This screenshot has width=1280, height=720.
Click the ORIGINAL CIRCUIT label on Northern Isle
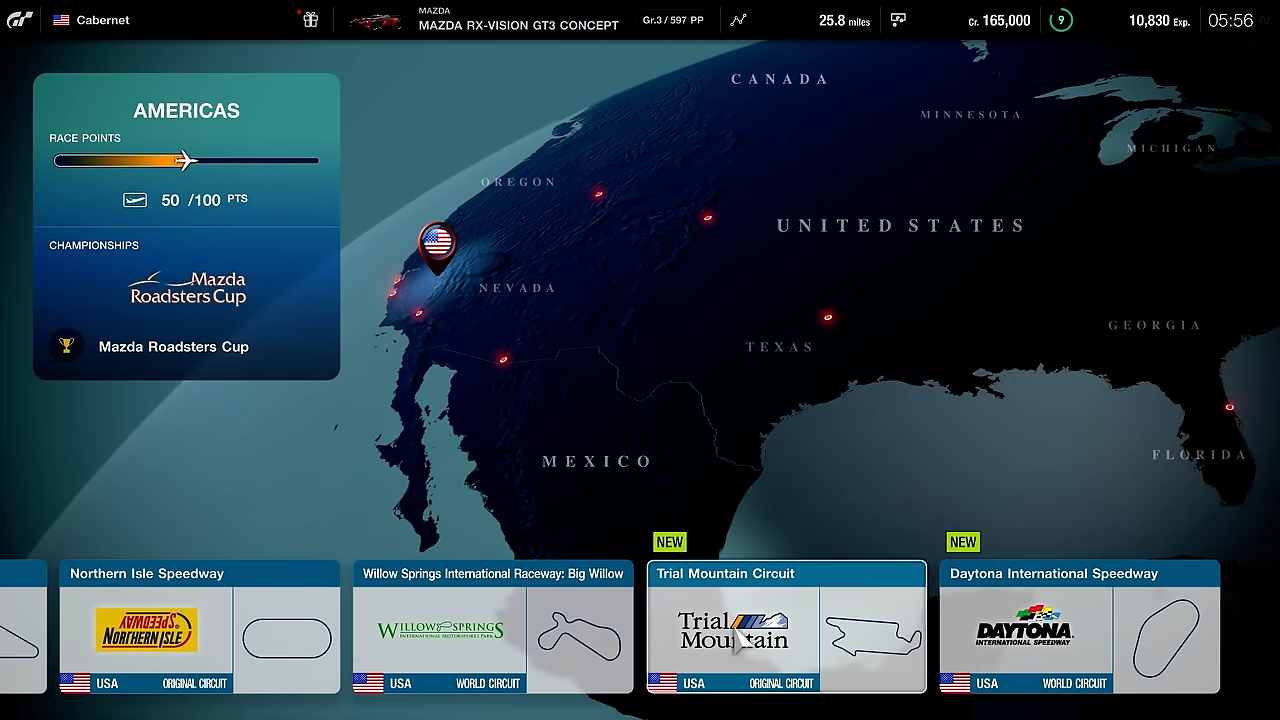tap(195, 684)
